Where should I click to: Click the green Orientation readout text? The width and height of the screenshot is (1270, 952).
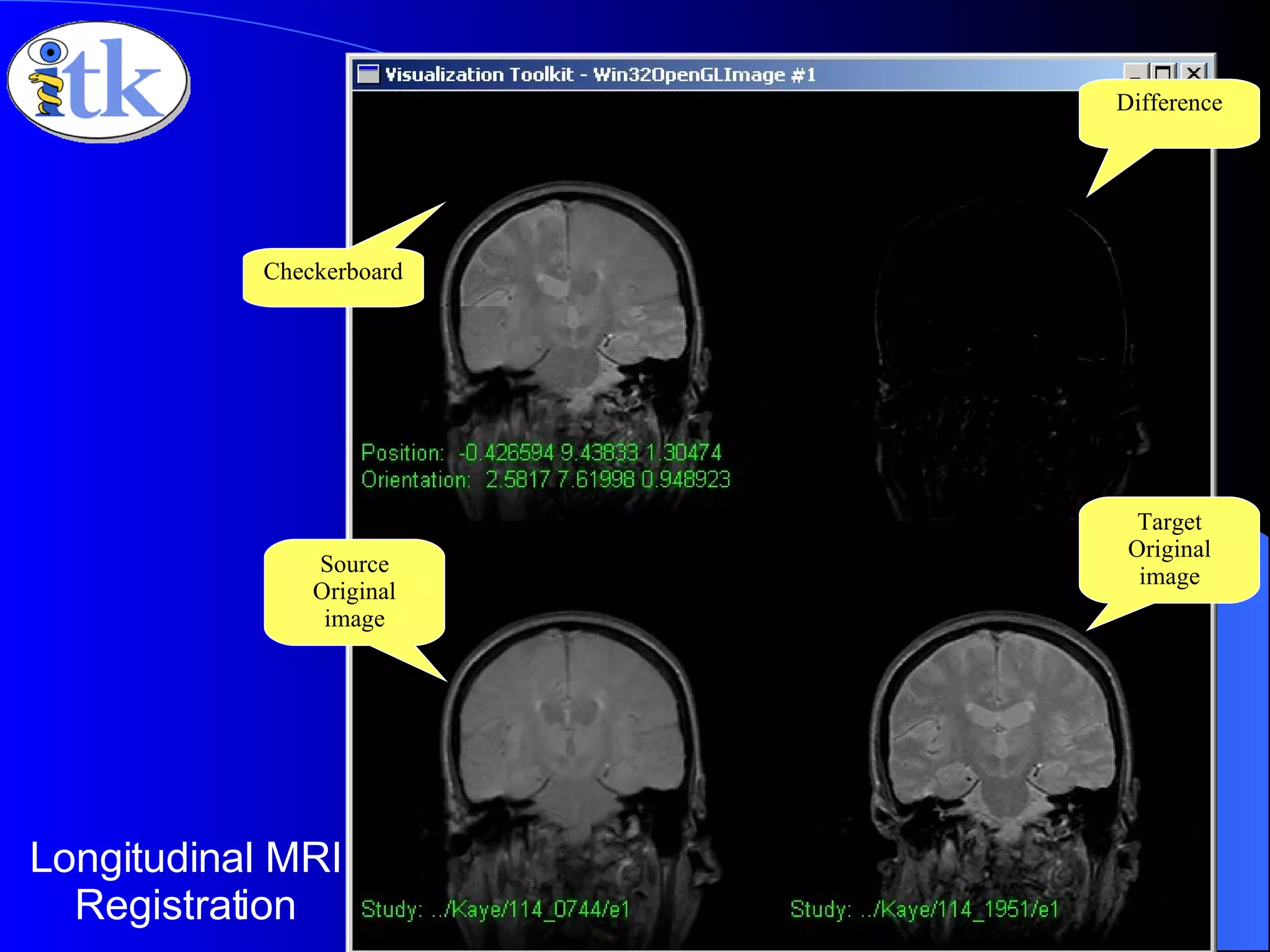(546, 480)
